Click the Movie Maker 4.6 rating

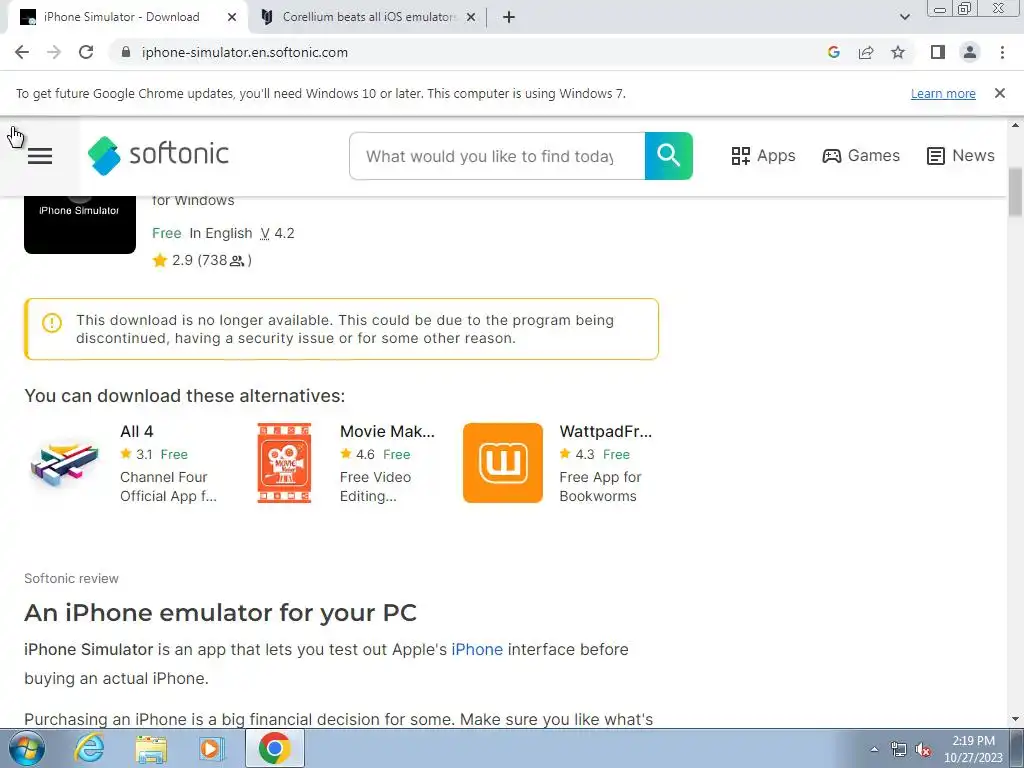pos(357,455)
